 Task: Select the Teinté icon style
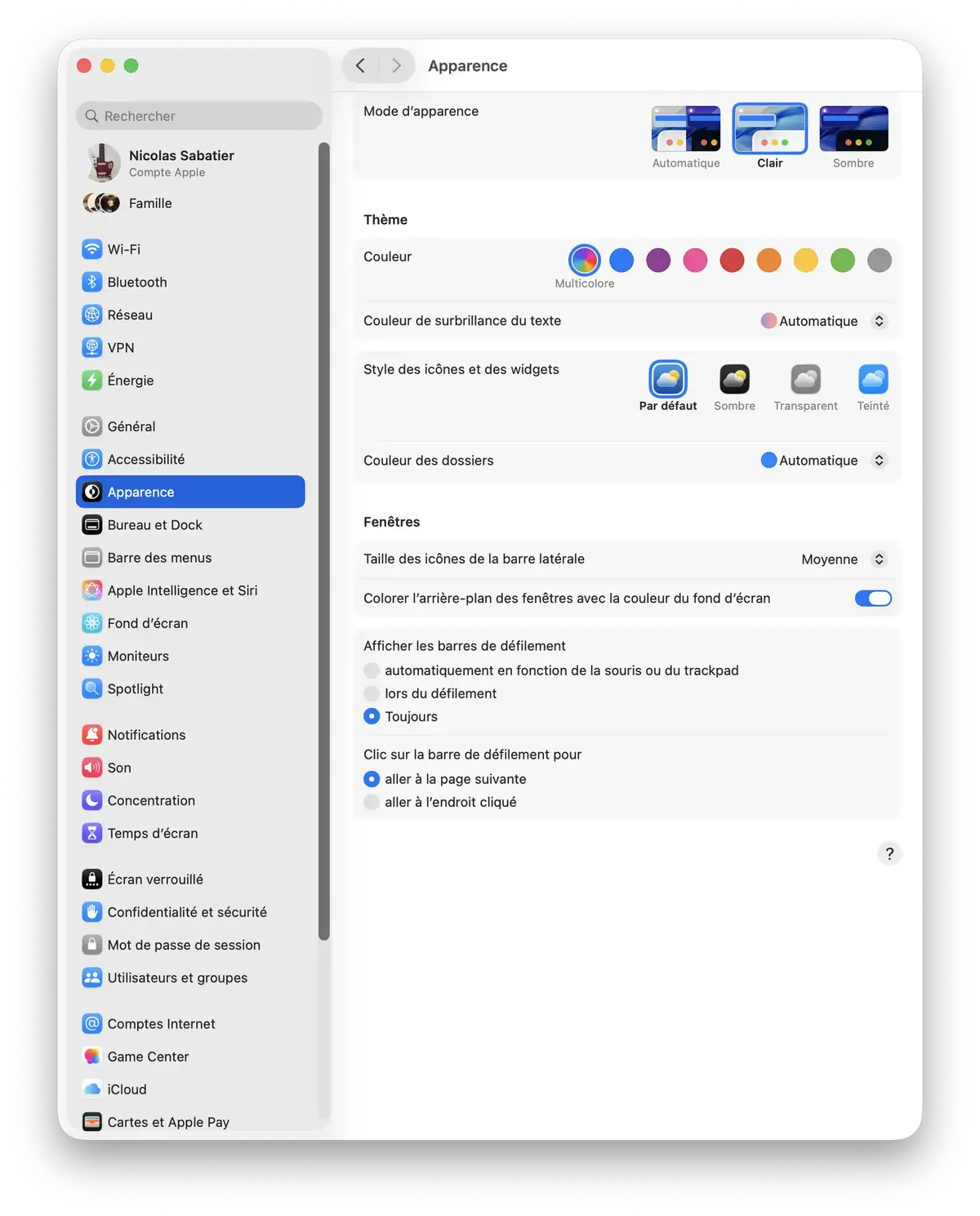click(872, 380)
